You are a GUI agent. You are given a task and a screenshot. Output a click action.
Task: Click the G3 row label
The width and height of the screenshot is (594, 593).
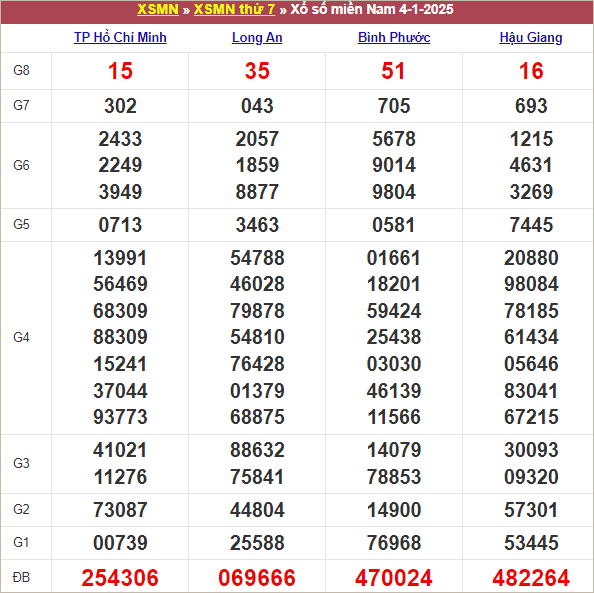21,463
